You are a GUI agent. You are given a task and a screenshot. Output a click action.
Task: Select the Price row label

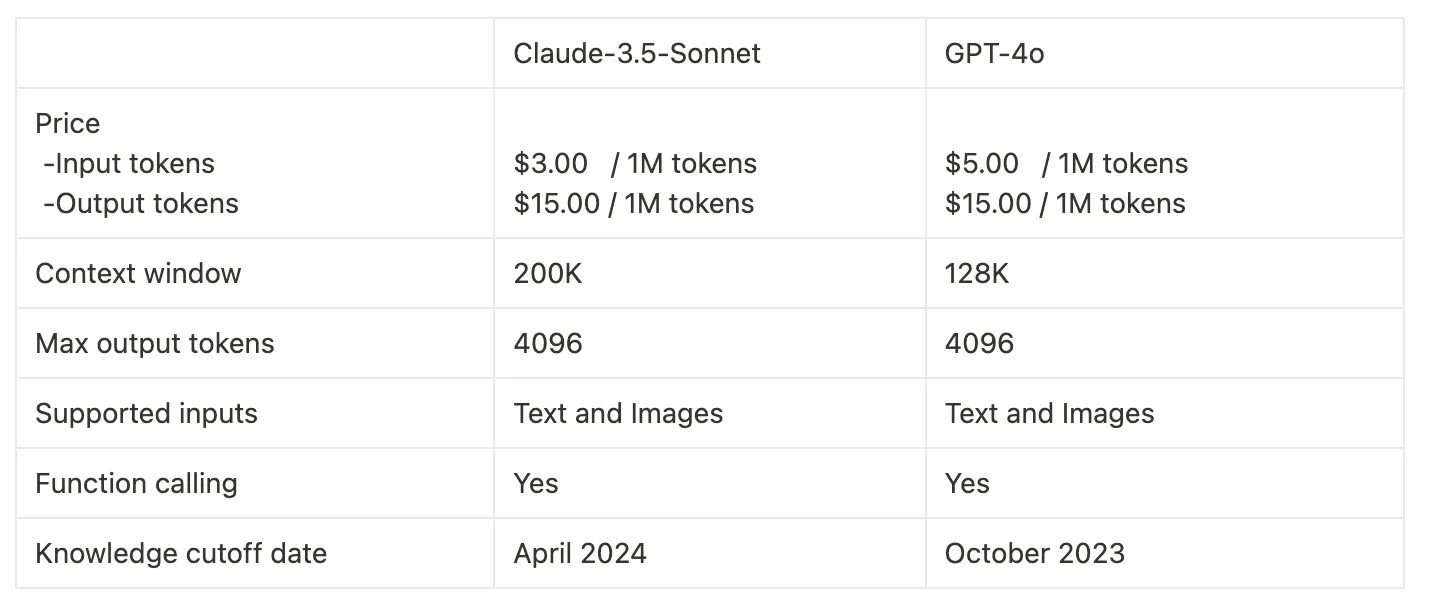tap(68, 124)
